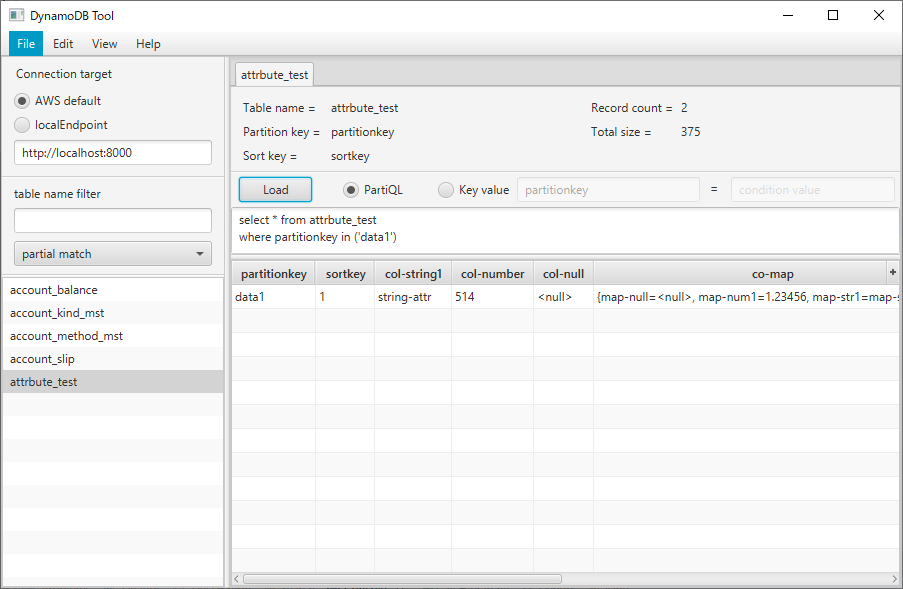Click the PartiQL query text area
The width and height of the screenshot is (903, 589).
[x=560, y=228]
